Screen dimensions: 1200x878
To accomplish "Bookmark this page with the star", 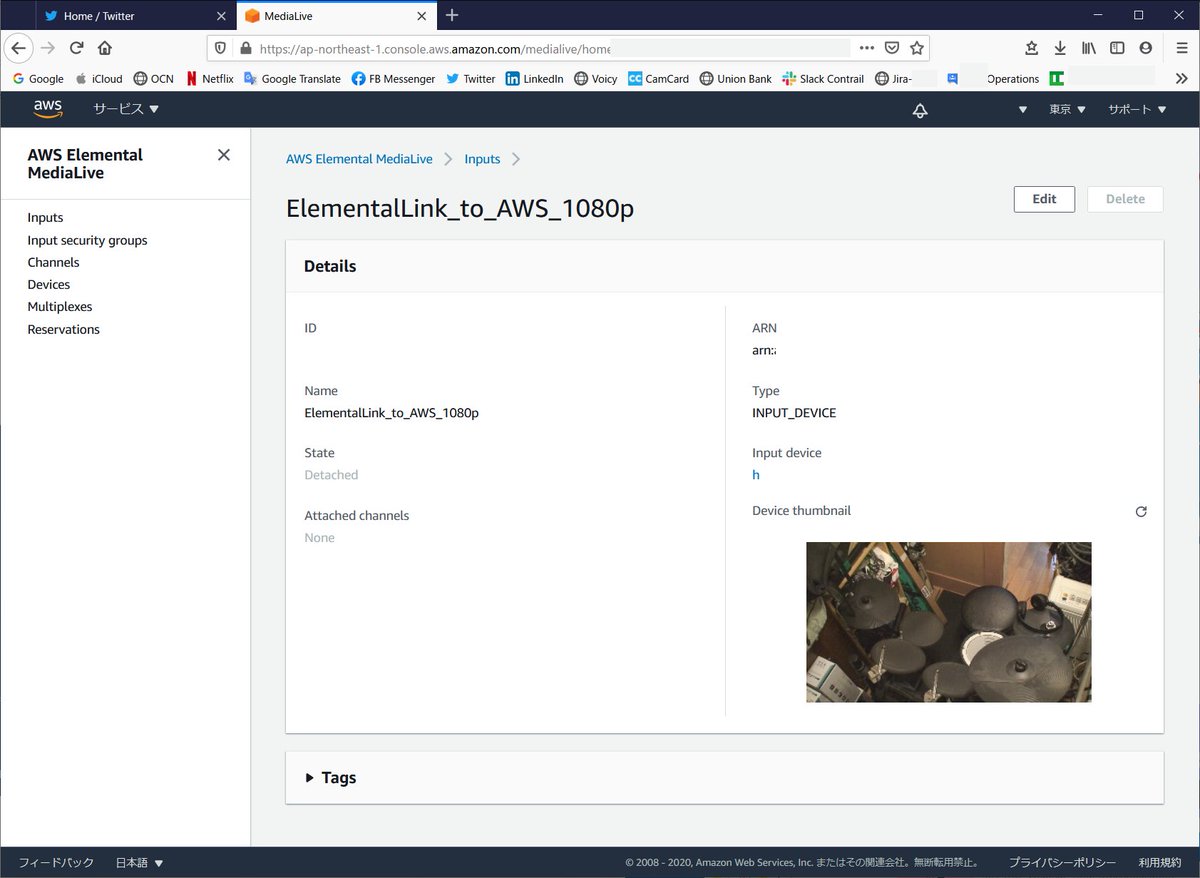I will [917, 48].
